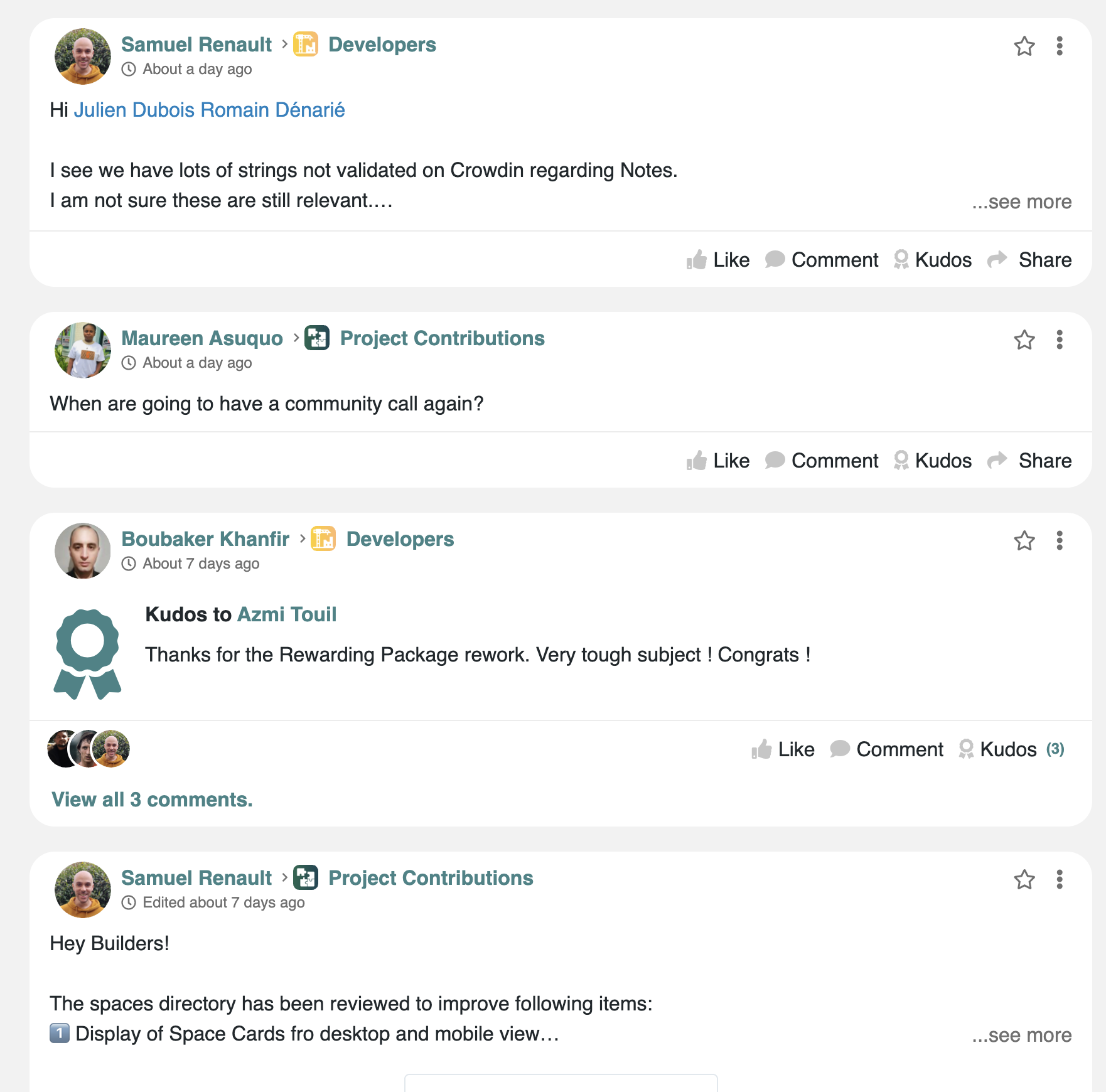1106x1092 pixels.
Task: View all 3 comments on kudos post
Action: click(x=152, y=800)
